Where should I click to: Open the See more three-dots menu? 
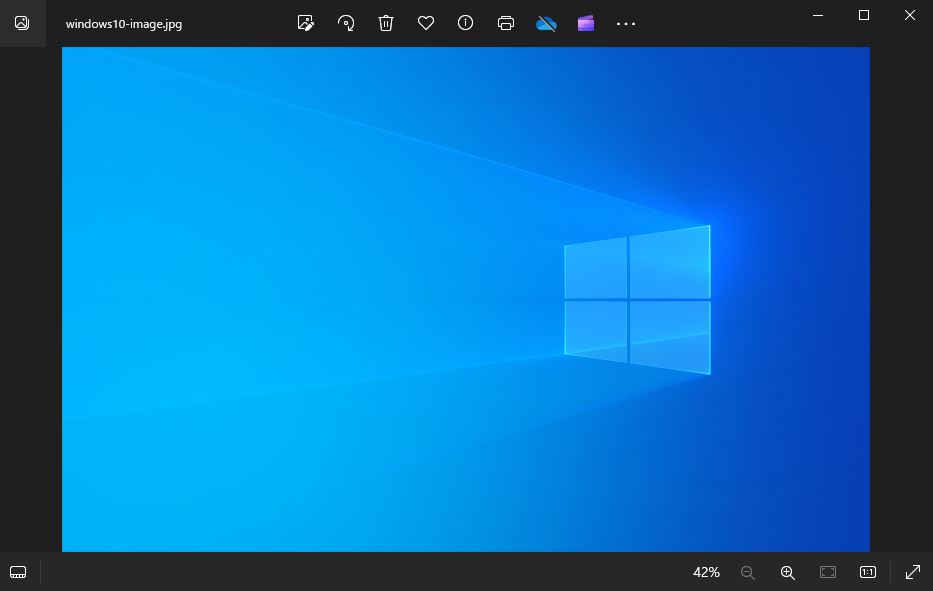[x=626, y=24]
